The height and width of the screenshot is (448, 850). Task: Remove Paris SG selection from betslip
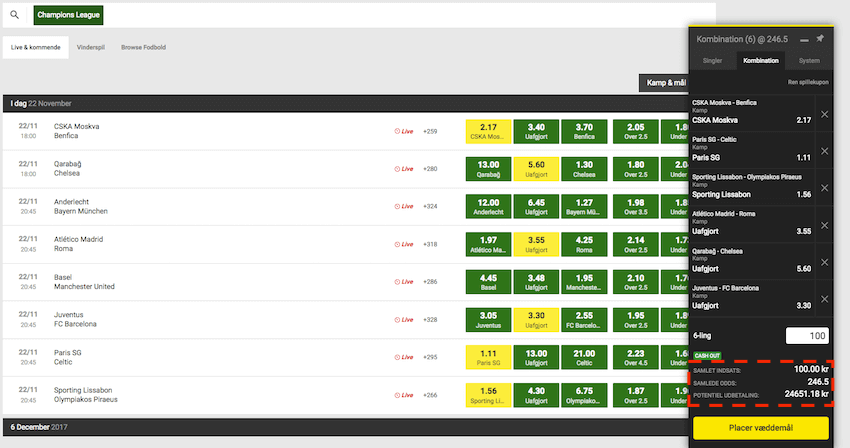pyautogui.click(x=825, y=151)
